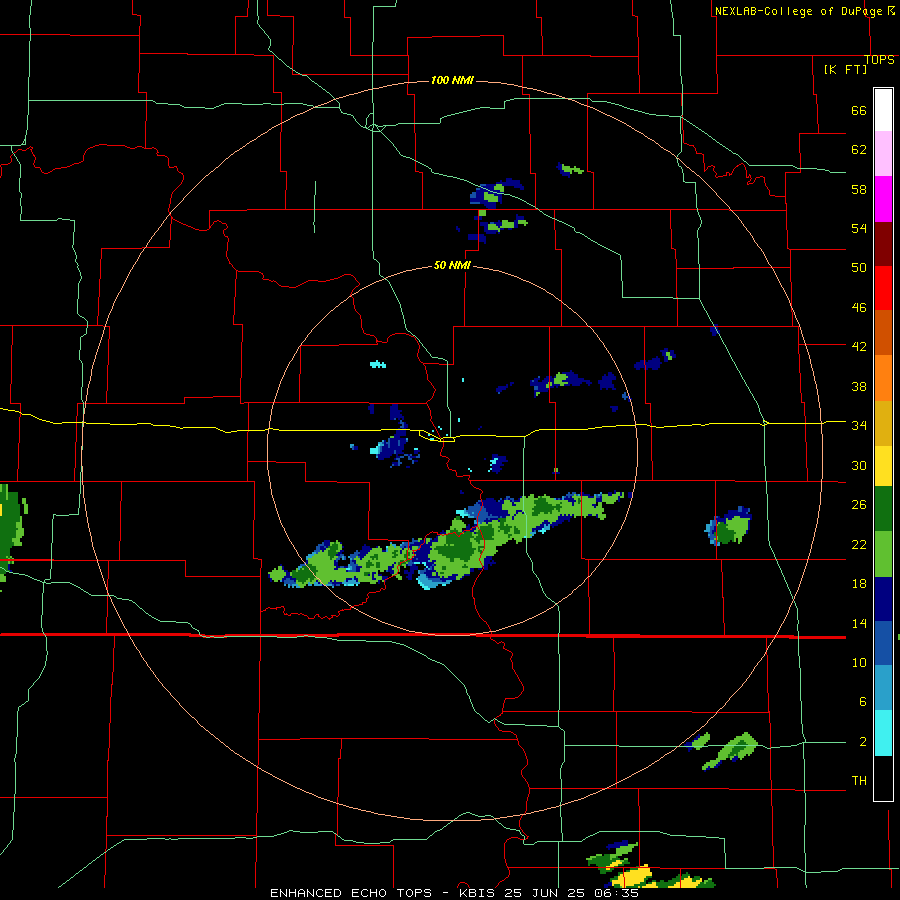The width and height of the screenshot is (900, 900).
Task: Click the small cyan echo northwest of radar center
Action: [x=378, y=364]
